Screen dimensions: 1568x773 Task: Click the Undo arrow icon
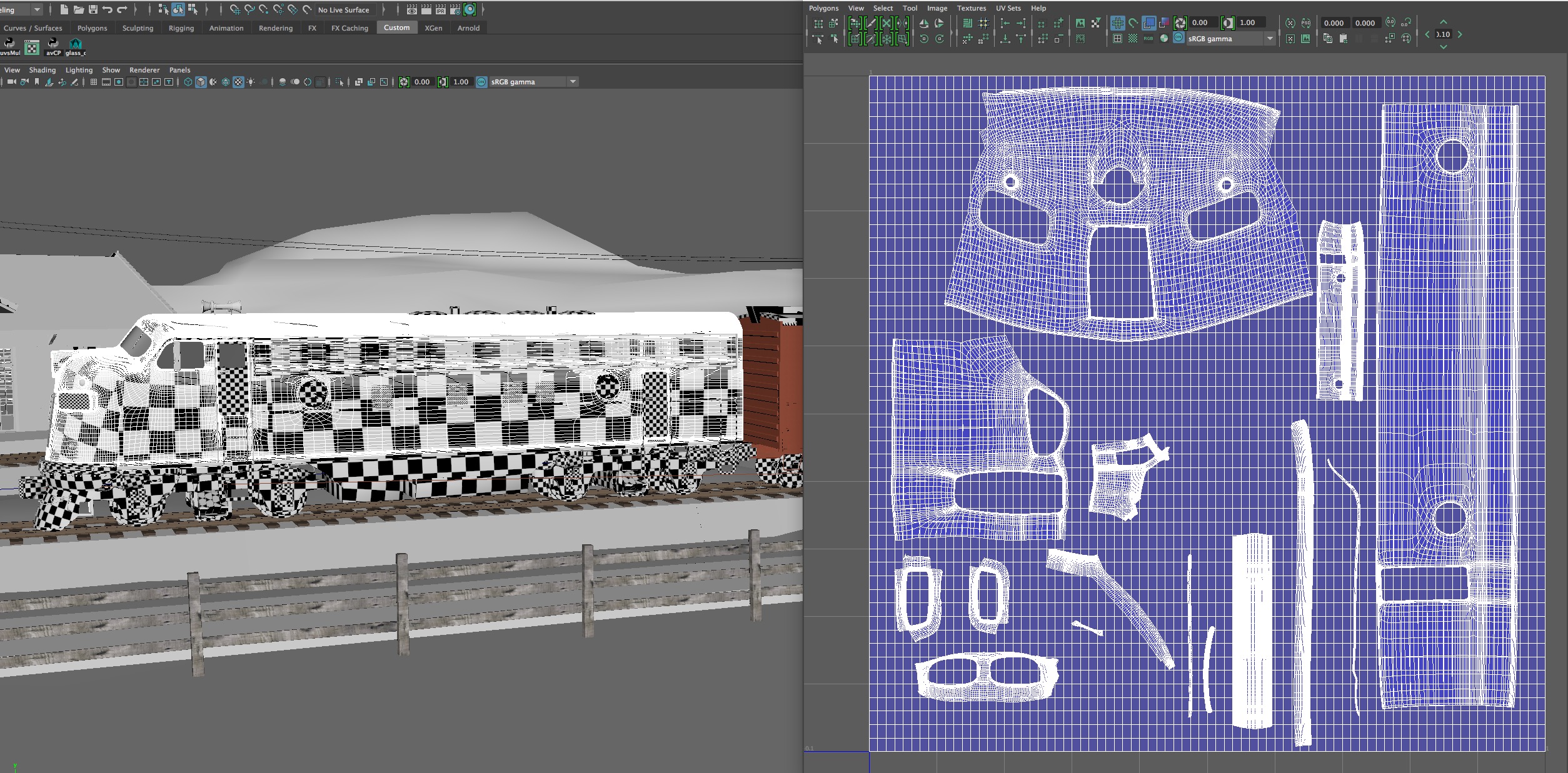point(108,9)
